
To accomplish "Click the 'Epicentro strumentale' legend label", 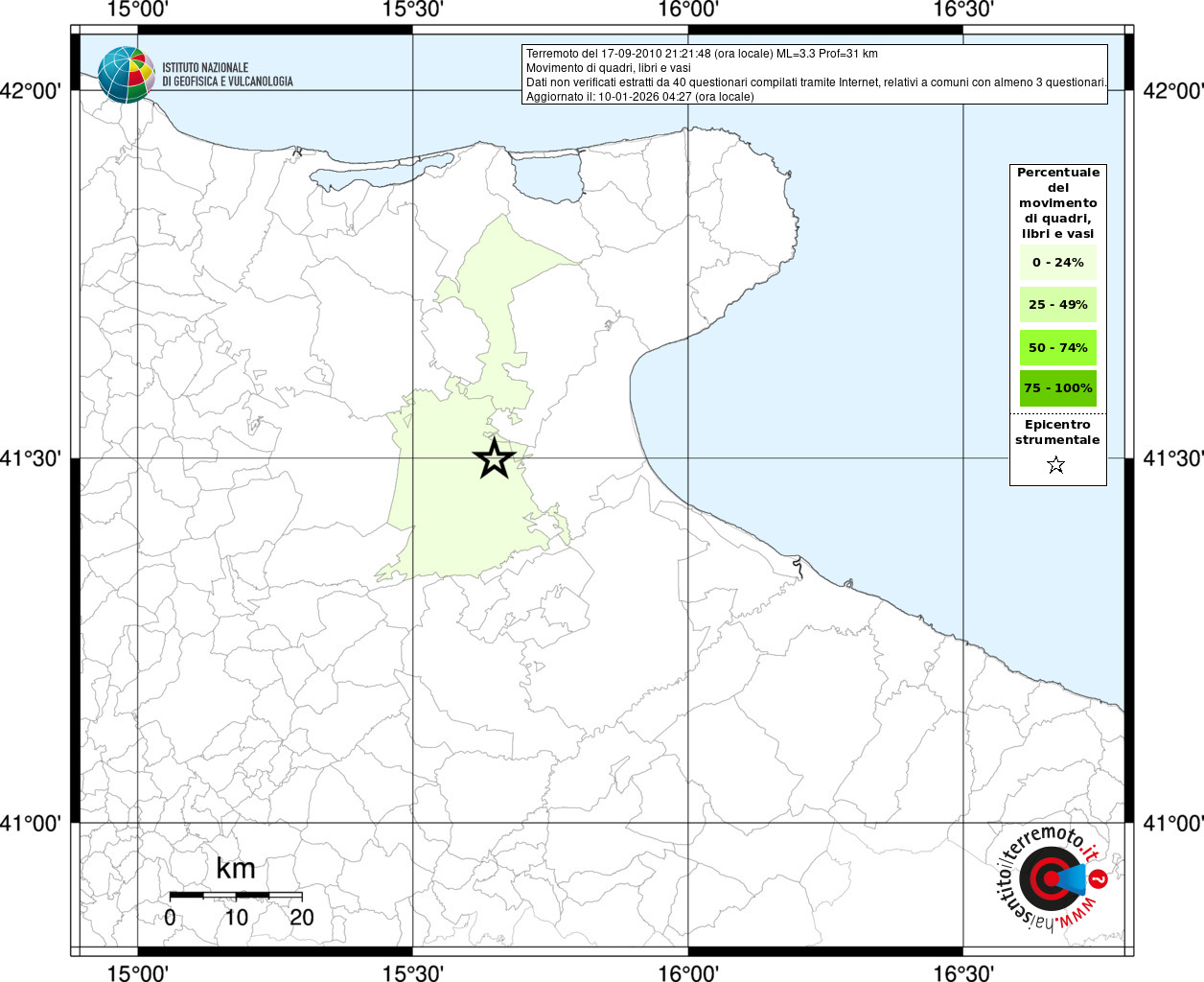I will coord(1057,433).
